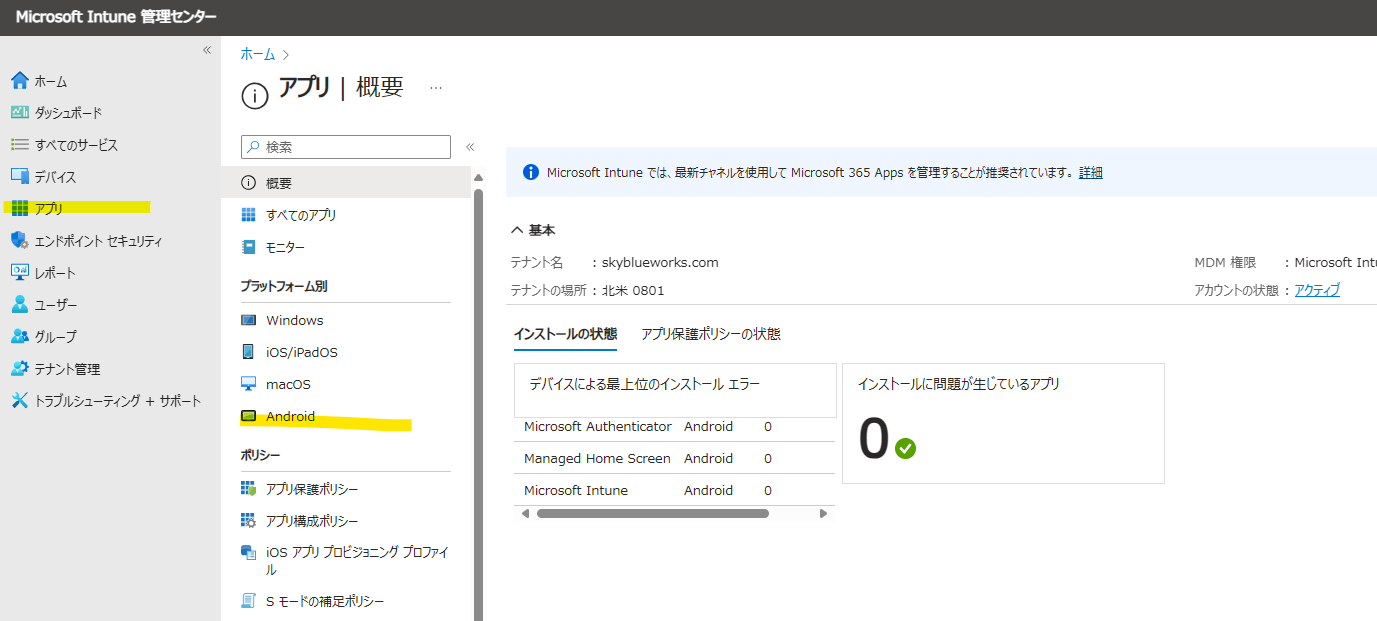Click the ホーム breadcrumb link
Screen dimensions: 1377x621
point(258,54)
